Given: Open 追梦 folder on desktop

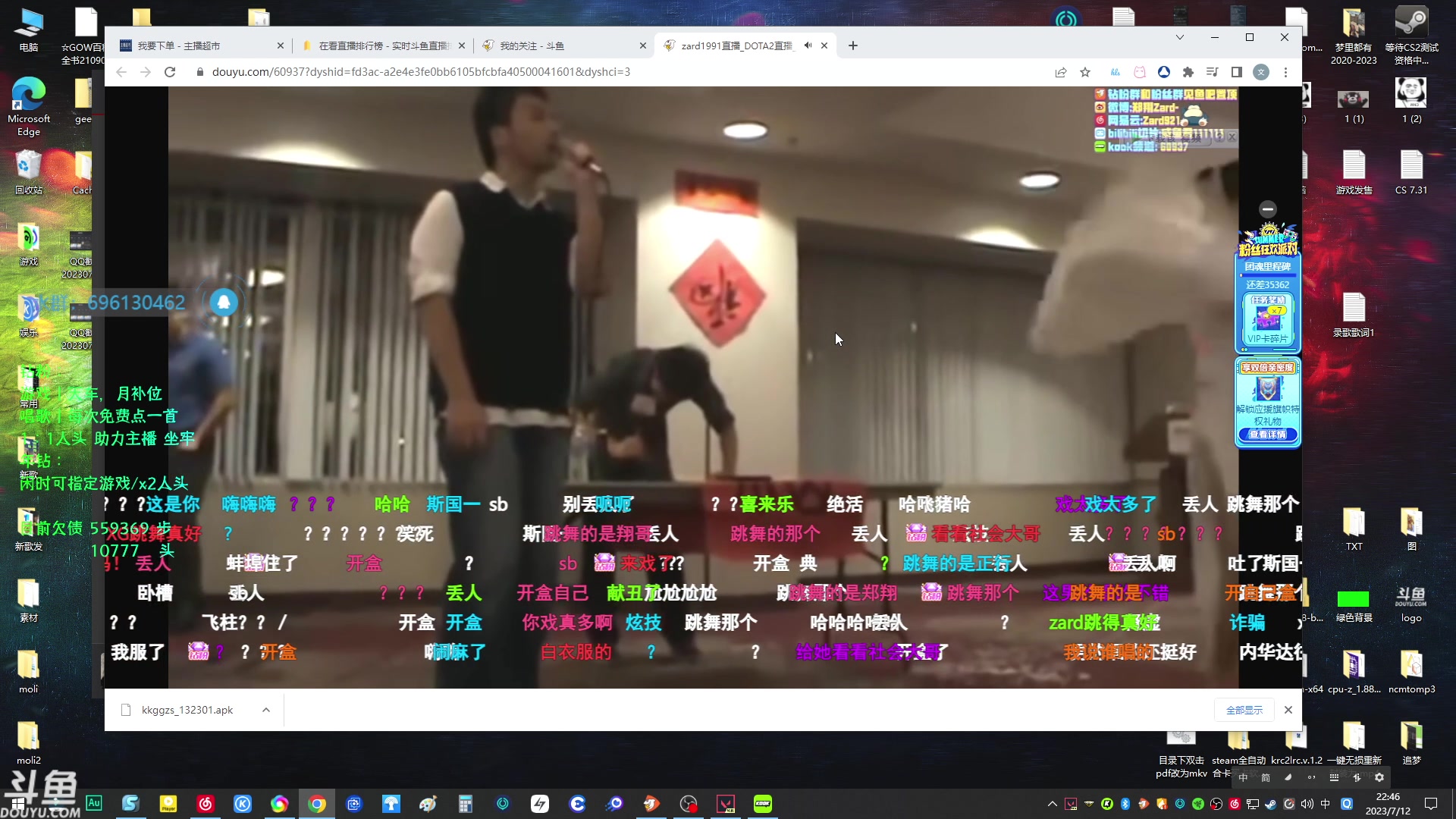Looking at the screenshot, I should pos(1411,742).
